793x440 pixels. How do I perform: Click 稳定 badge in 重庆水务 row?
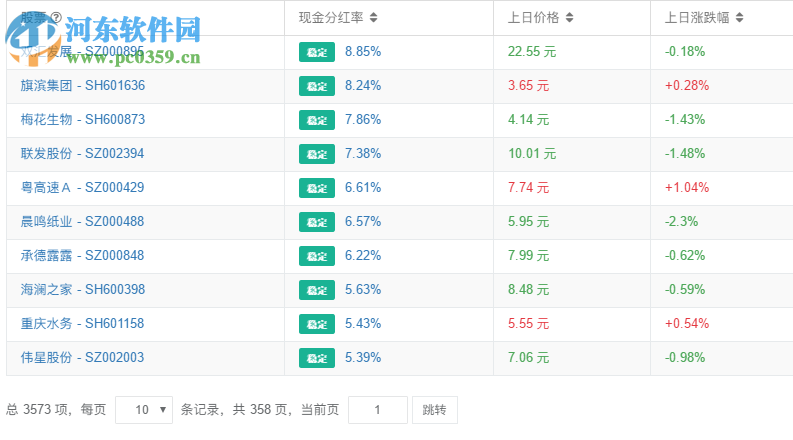[x=317, y=324]
